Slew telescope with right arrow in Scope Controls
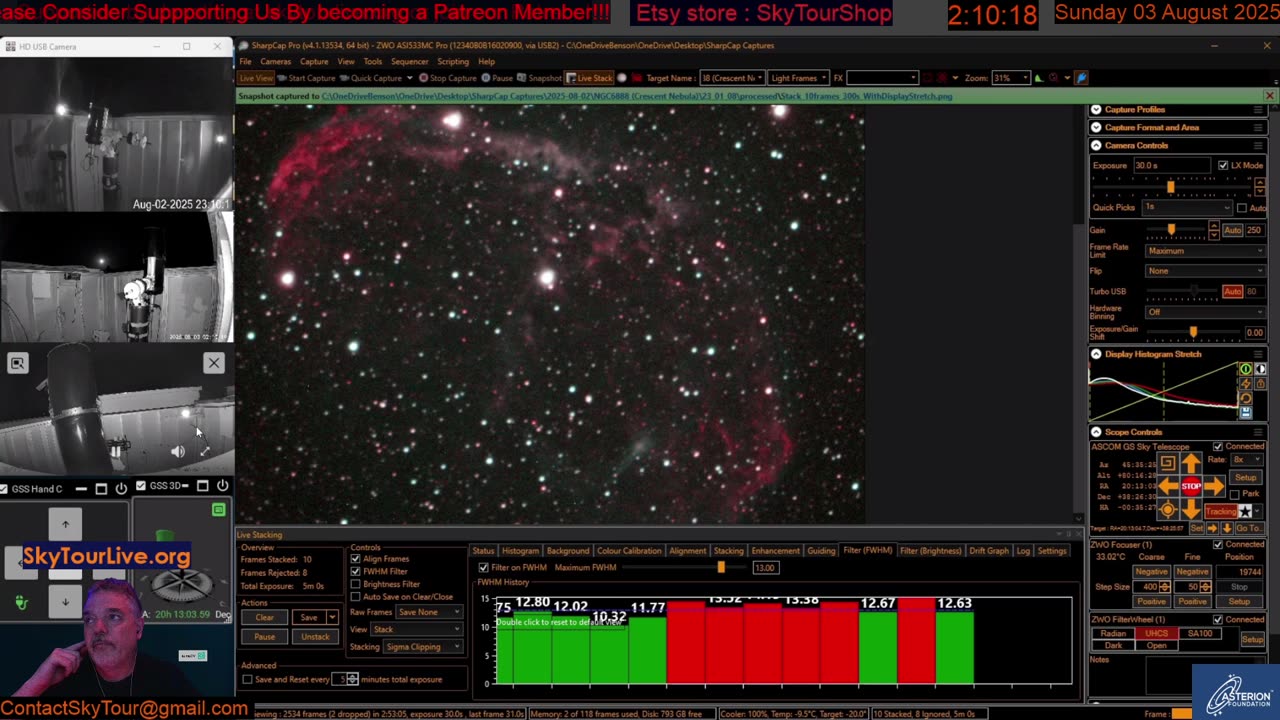The width and height of the screenshot is (1280, 720). click(x=1213, y=486)
